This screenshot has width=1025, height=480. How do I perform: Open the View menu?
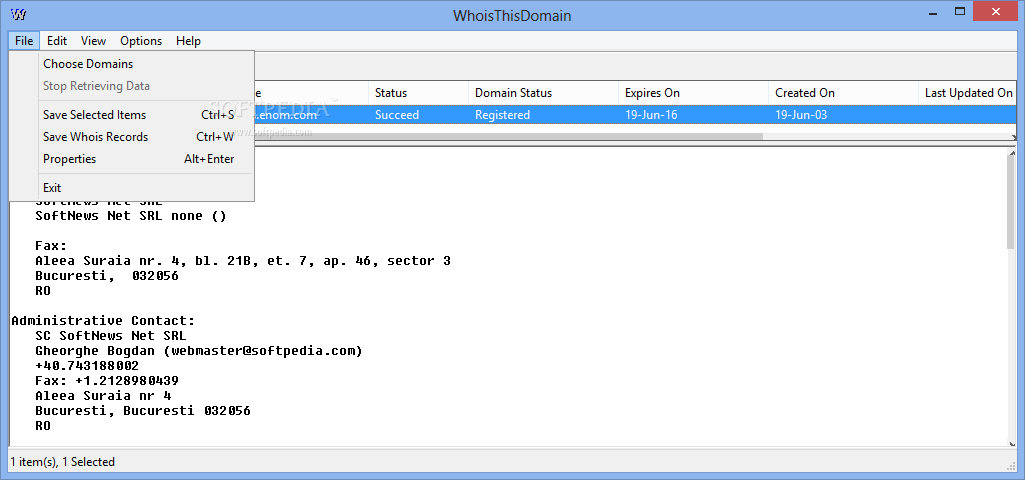[x=93, y=41]
